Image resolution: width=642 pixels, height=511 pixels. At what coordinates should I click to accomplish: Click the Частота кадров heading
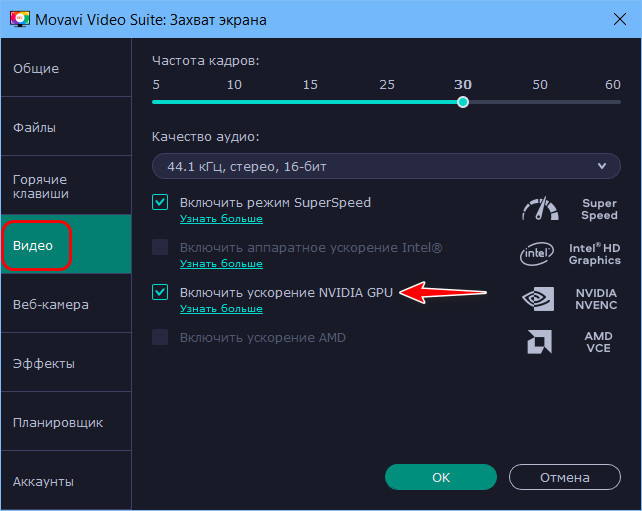click(206, 61)
